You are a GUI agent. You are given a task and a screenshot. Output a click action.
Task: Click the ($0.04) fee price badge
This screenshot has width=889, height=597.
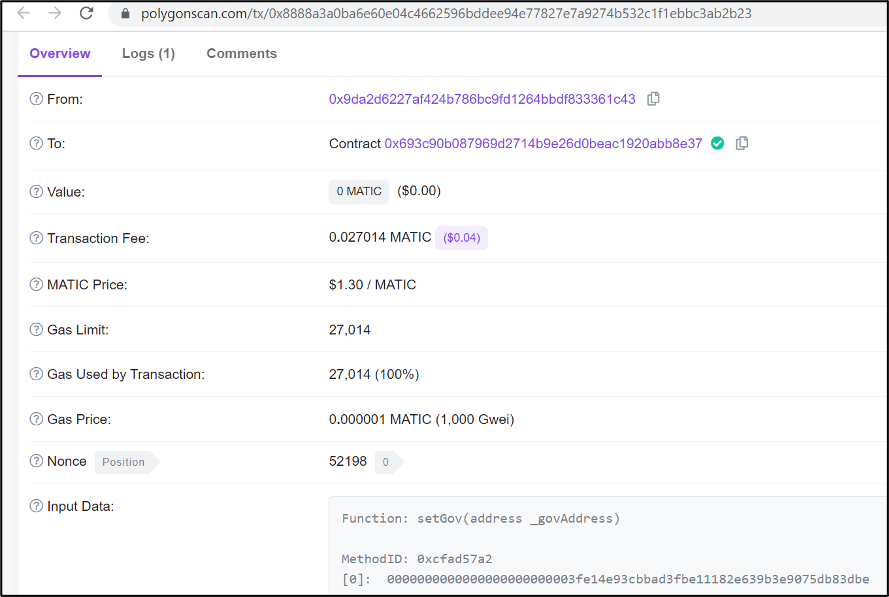click(462, 238)
